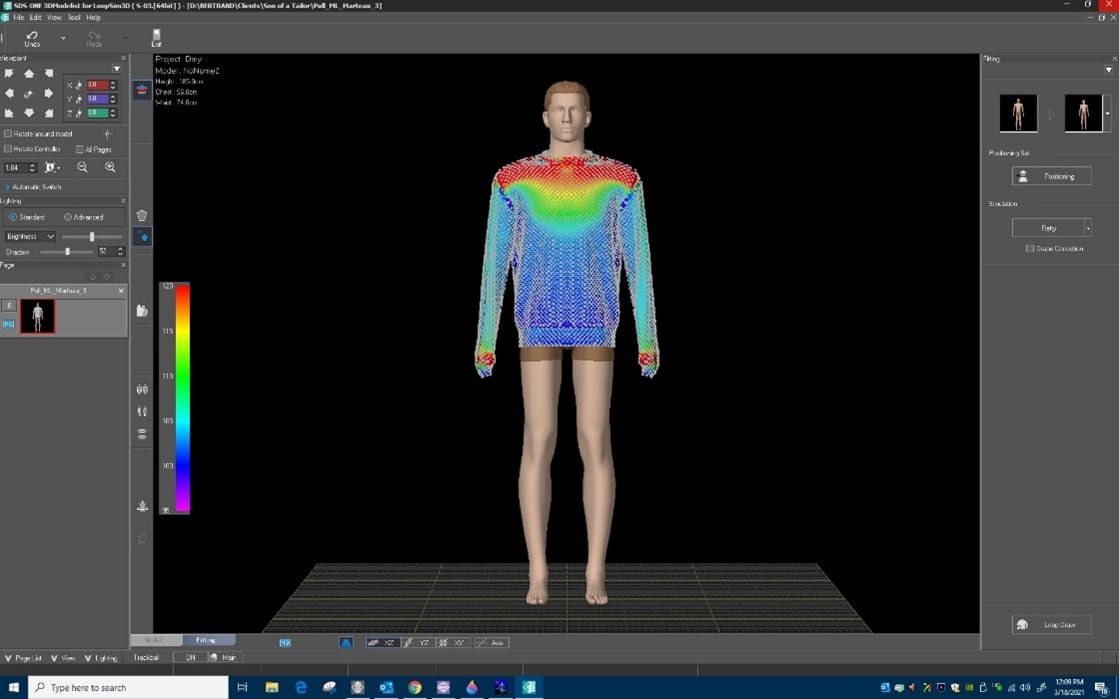Expand the Retry simulation dropdown arrow
The image size is (1119, 699).
[1088, 228]
